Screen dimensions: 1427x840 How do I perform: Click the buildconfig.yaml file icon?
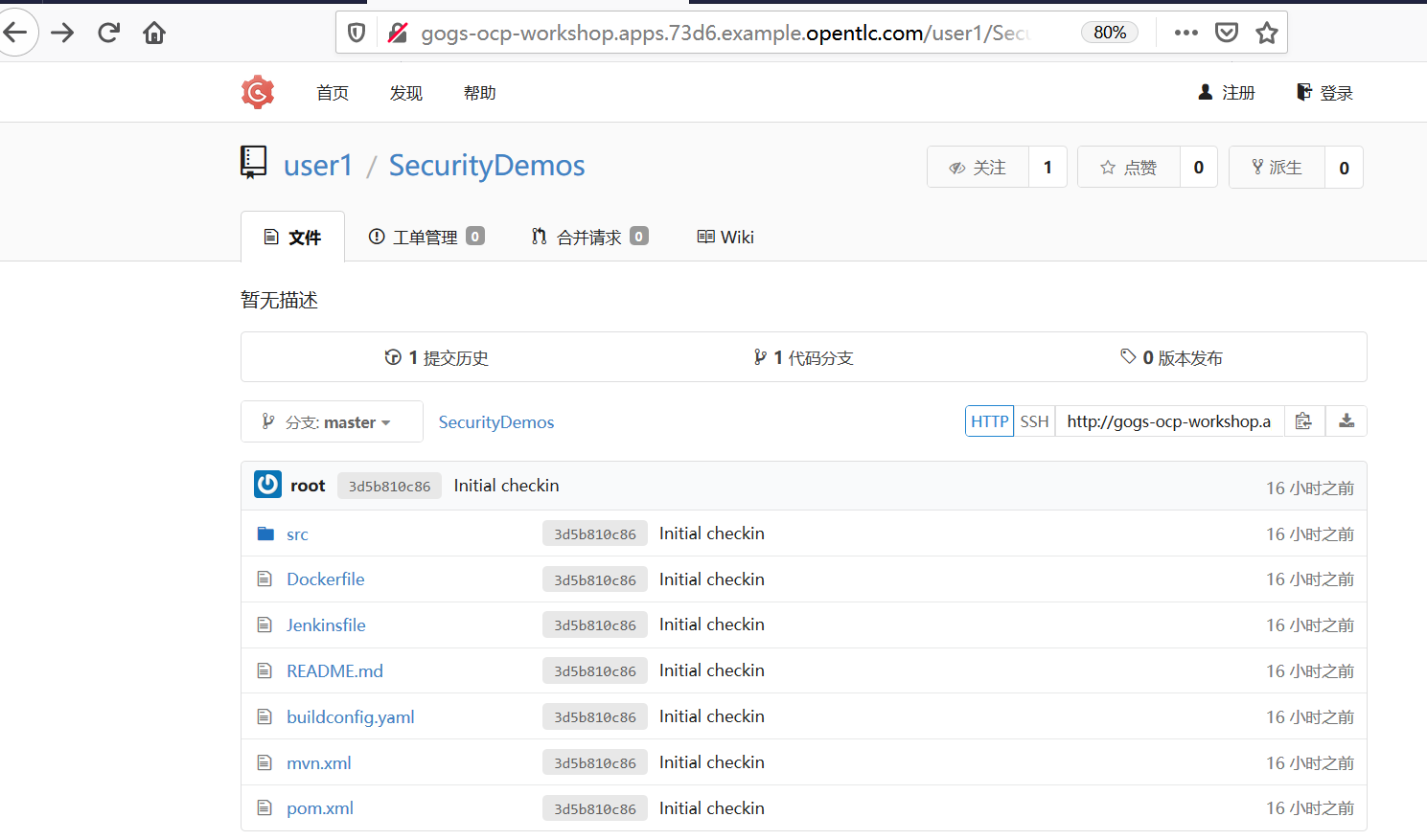coord(265,716)
